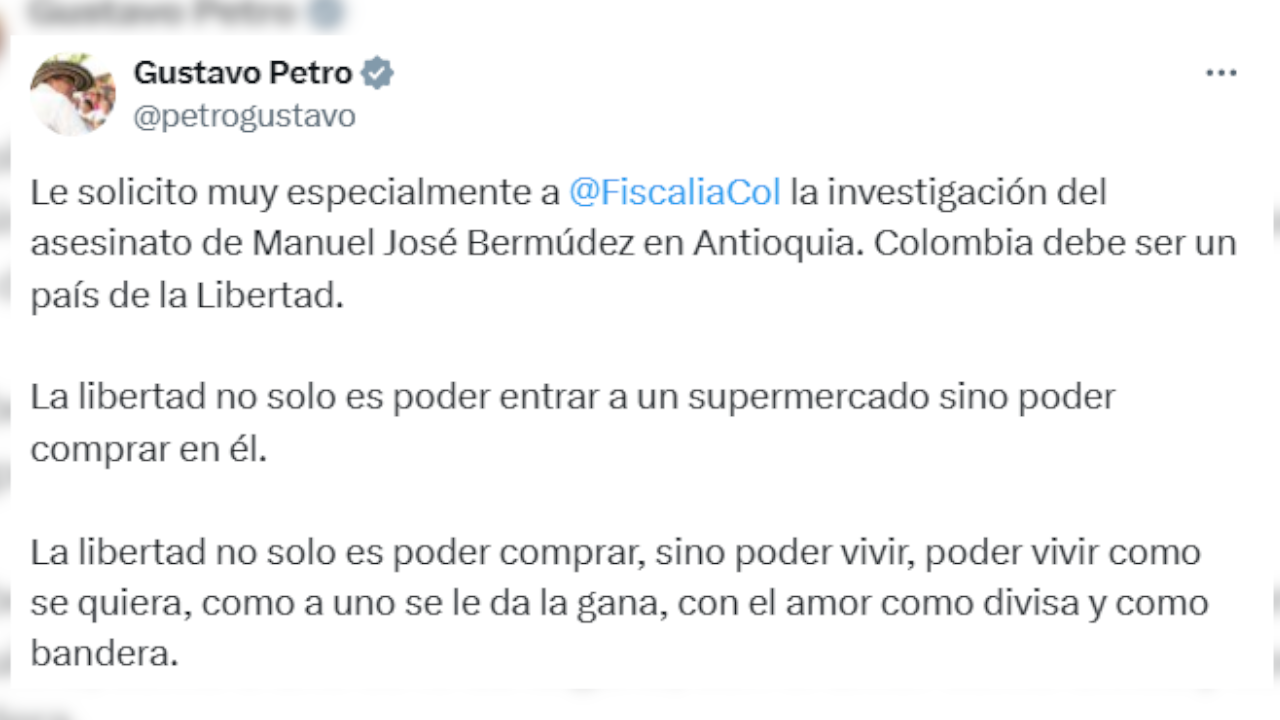This screenshot has height=720, width=1280.
Task: Click Gustavo Petro's profile avatar
Action: 72,90
